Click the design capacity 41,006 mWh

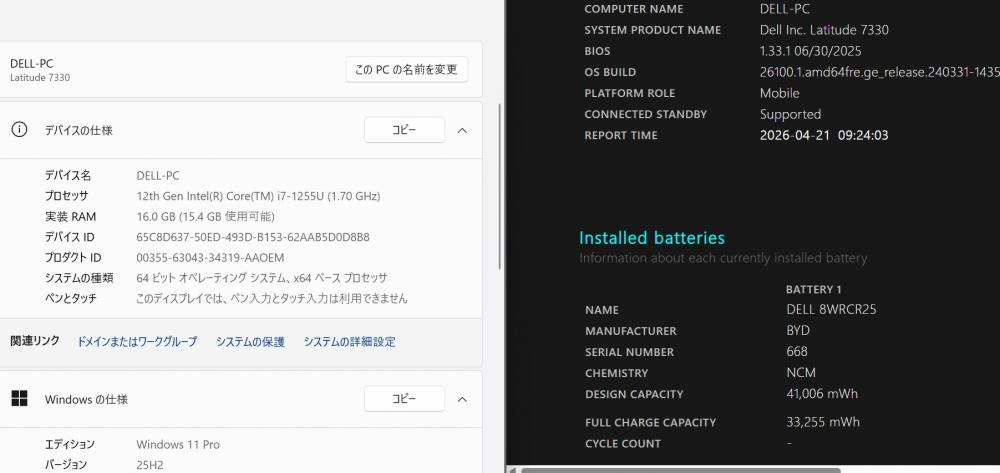[x=822, y=393]
